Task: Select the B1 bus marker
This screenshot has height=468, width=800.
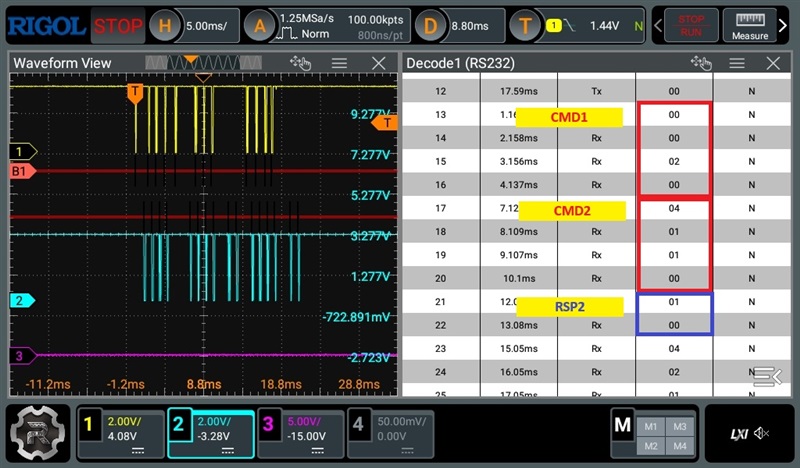Action: pos(22,171)
